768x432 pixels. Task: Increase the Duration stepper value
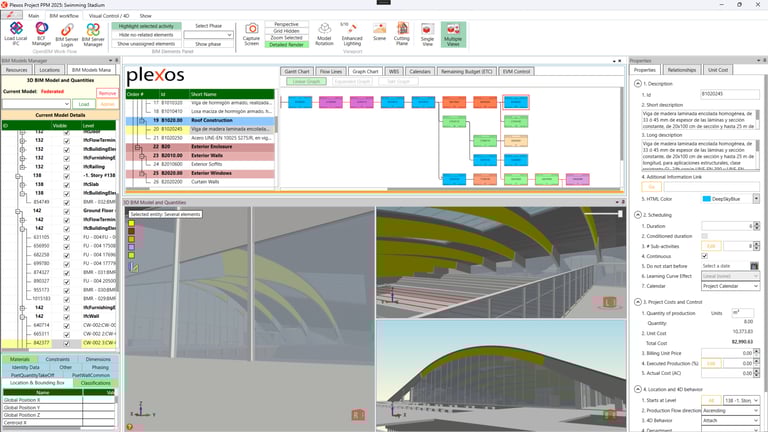[x=757, y=224]
